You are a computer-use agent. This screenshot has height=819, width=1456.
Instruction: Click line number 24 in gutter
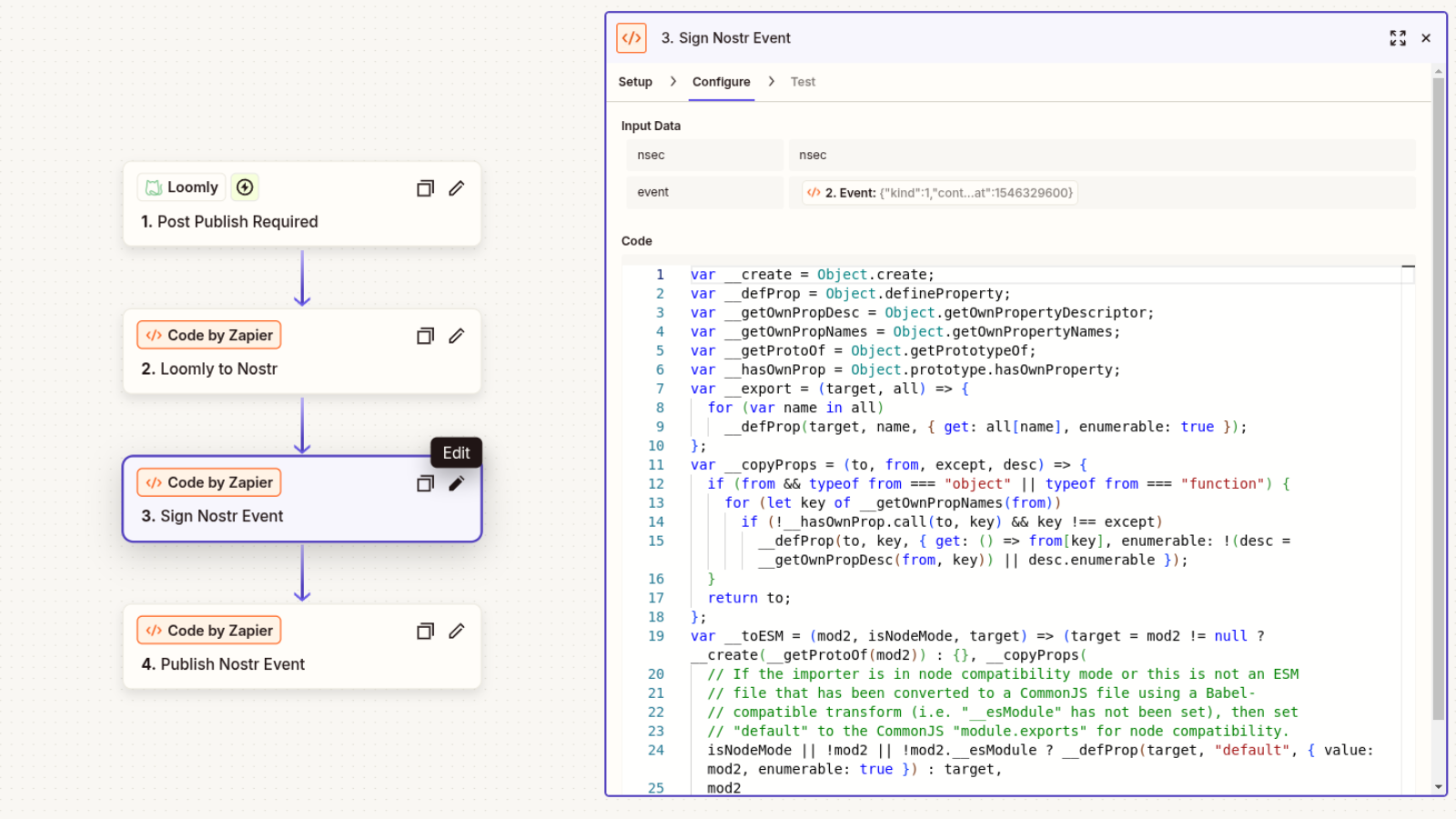656,751
